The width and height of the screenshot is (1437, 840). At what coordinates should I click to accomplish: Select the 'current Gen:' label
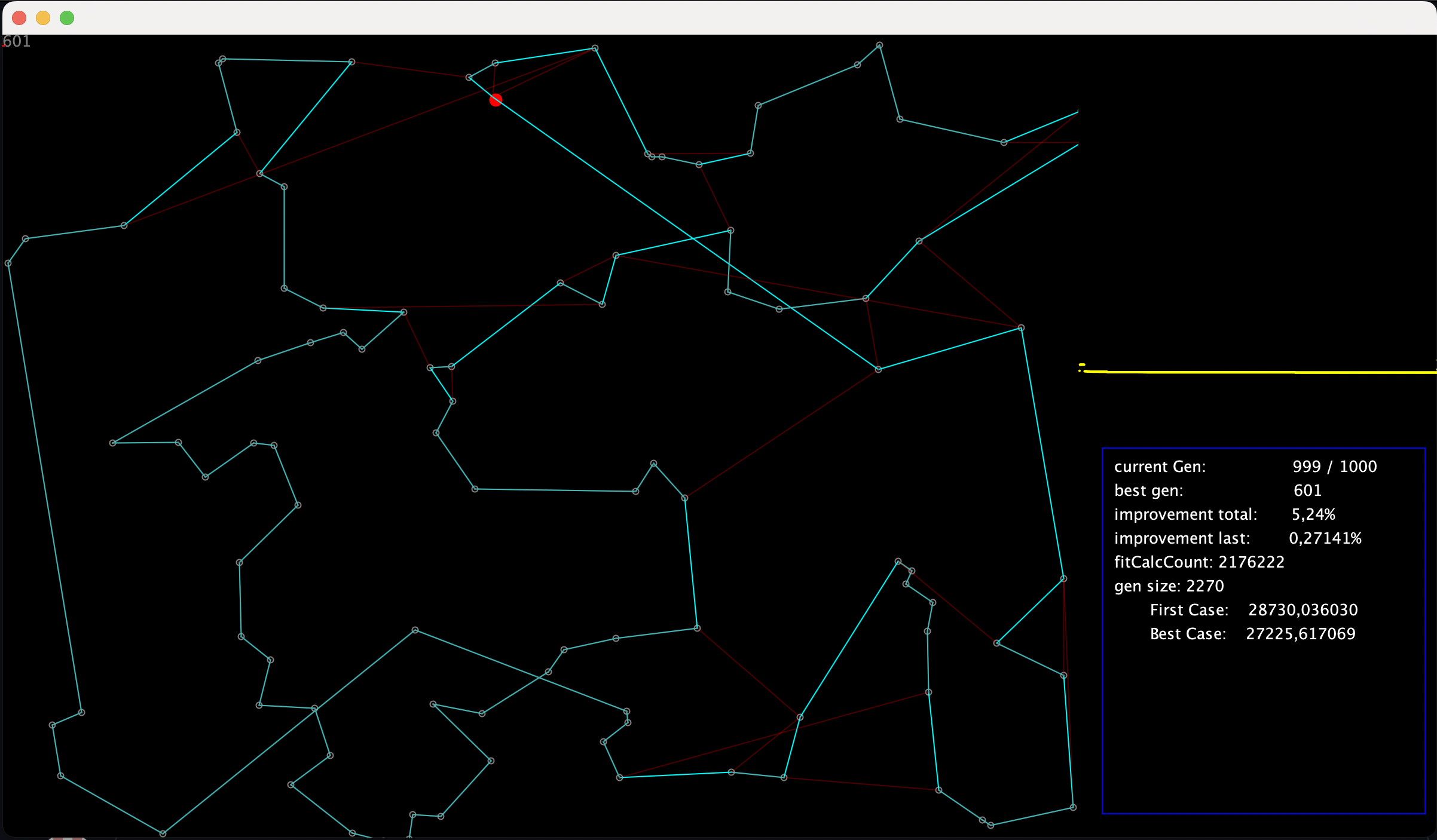[1160, 467]
